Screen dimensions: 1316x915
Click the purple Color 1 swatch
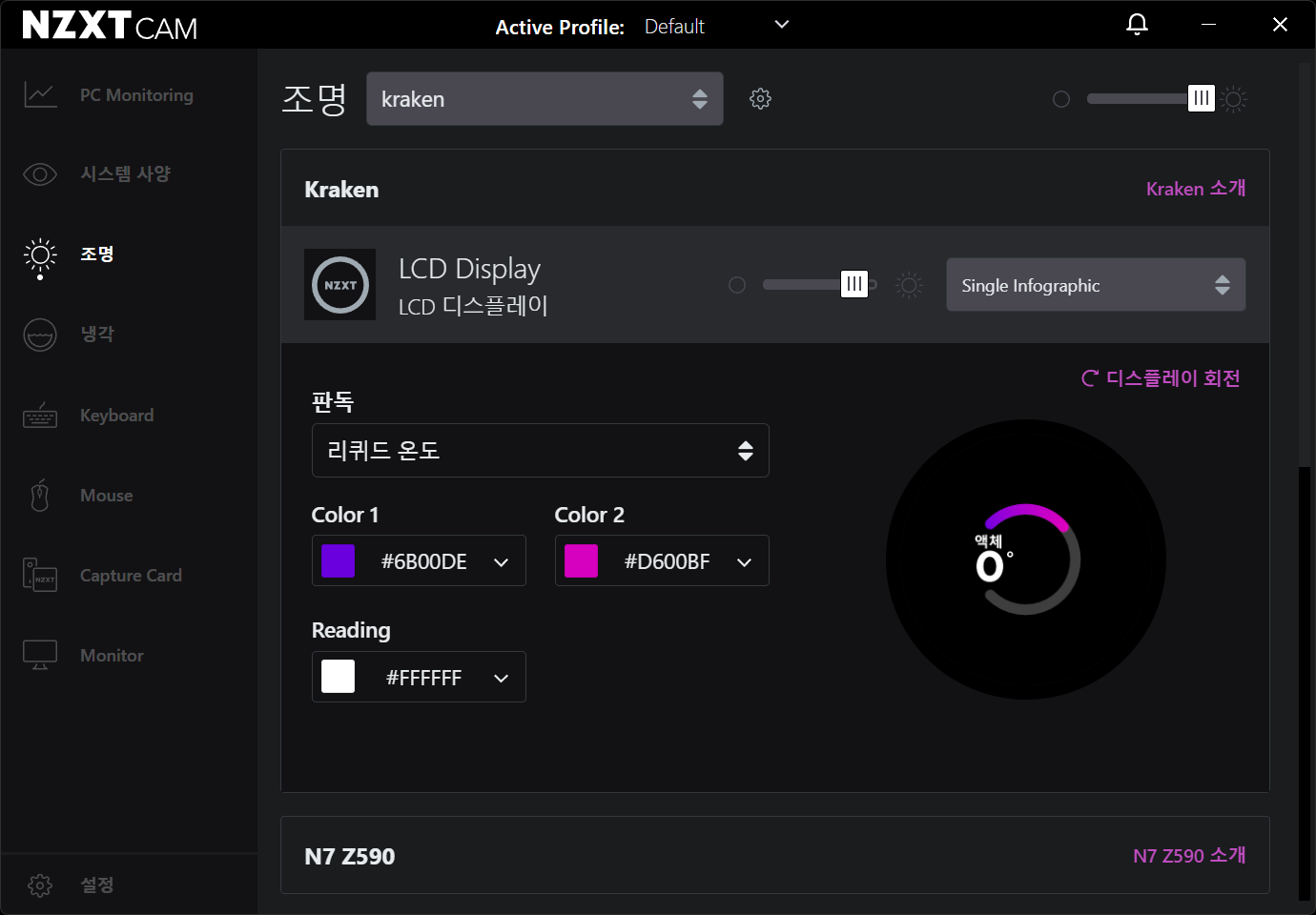click(339, 561)
